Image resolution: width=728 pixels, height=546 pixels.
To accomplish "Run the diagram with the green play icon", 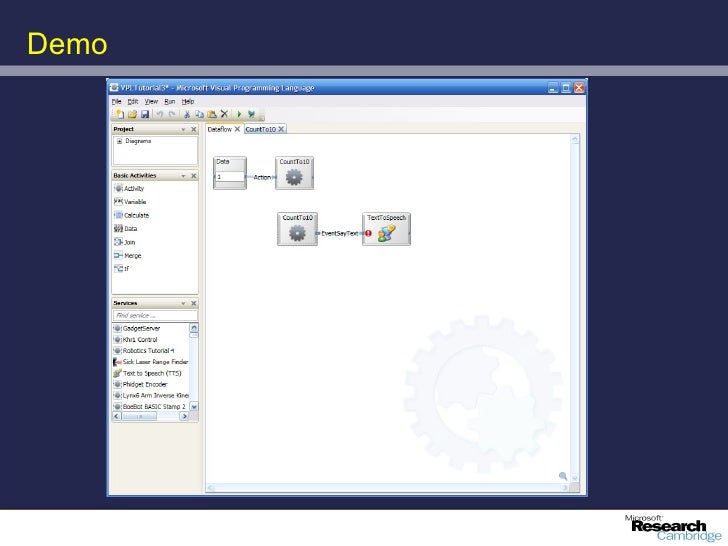I will (240, 114).
